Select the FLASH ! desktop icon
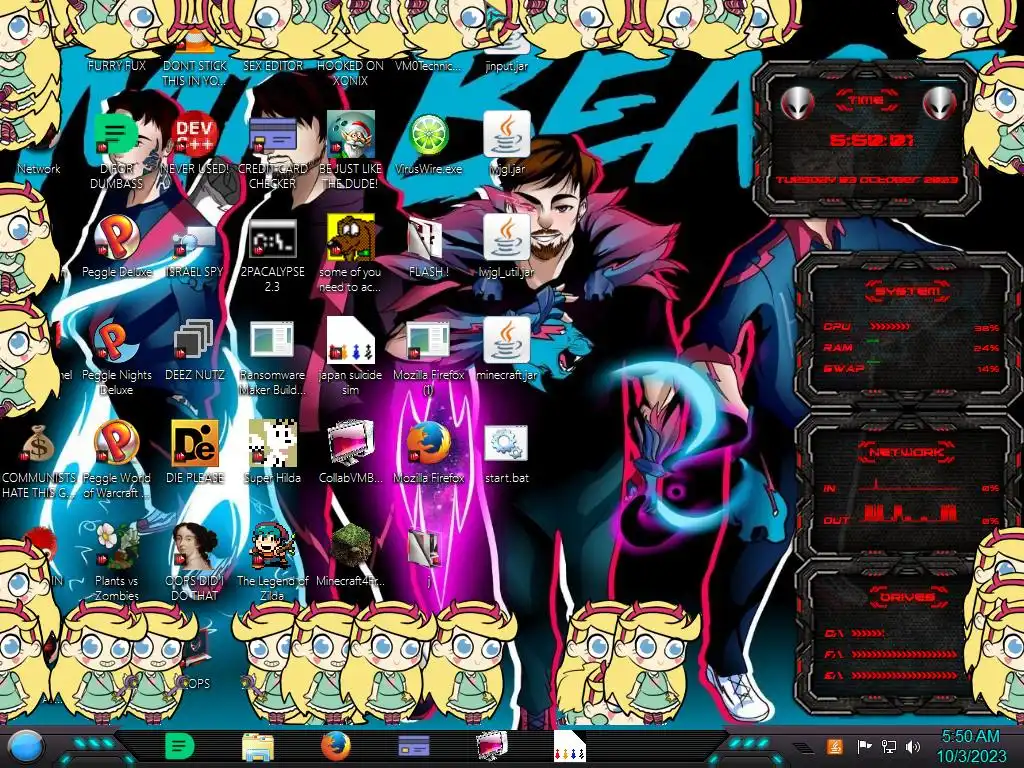1024x768 pixels. pyautogui.click(x=426, y=240)
